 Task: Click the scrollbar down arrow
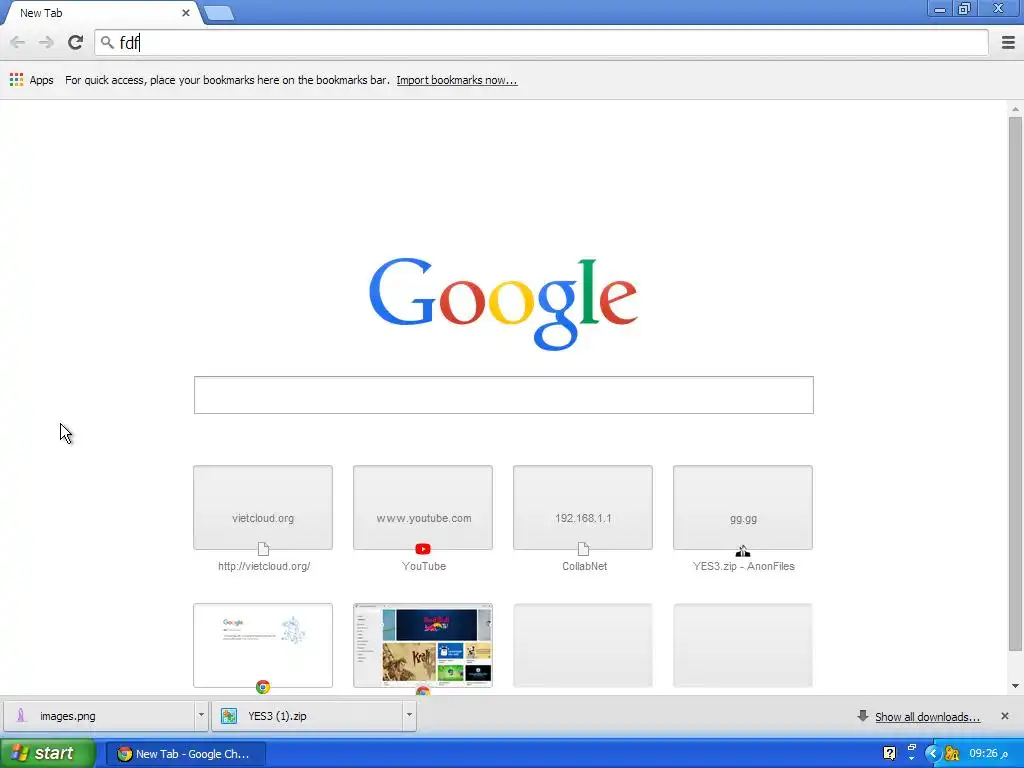[1015, 686]
